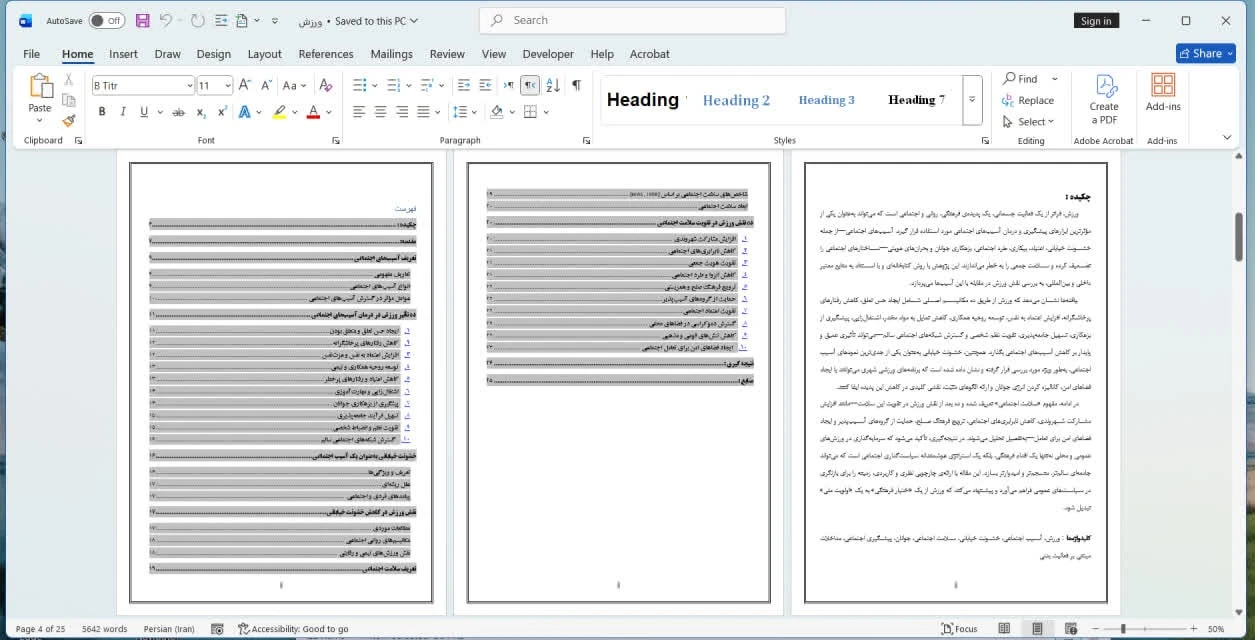Screen dimensions: 1255x640
Task: Open the Mailings tab
Action: [391, 54]
